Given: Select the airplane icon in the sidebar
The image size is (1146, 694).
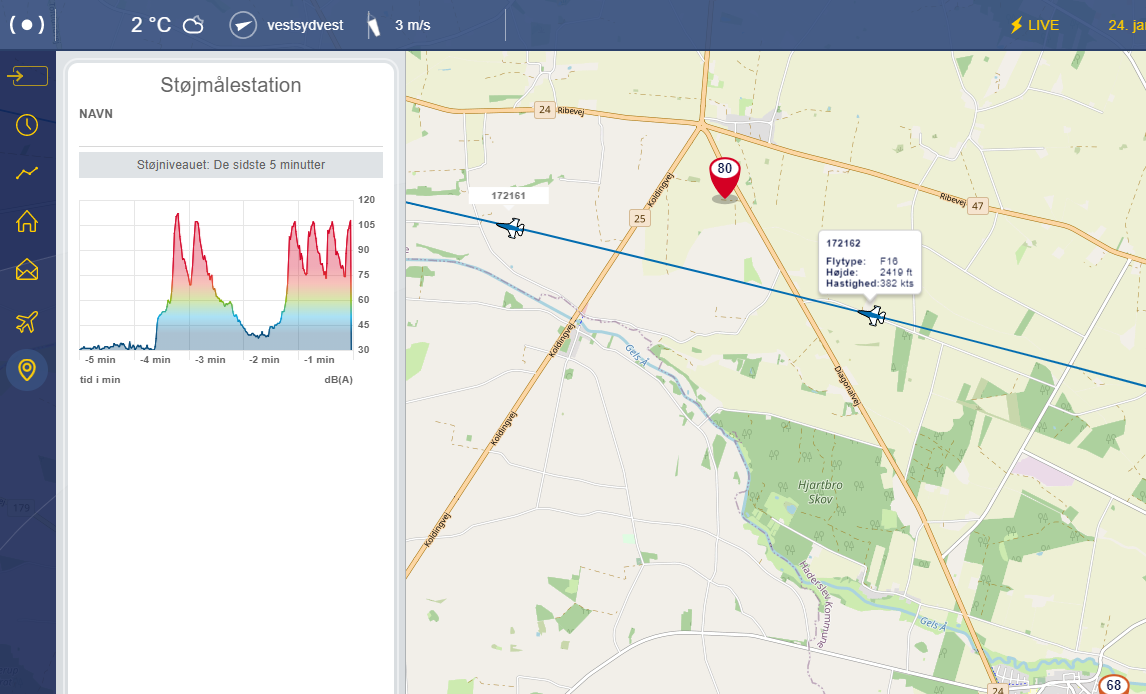Looking at the screenshot, I should [x=27, y=321].
